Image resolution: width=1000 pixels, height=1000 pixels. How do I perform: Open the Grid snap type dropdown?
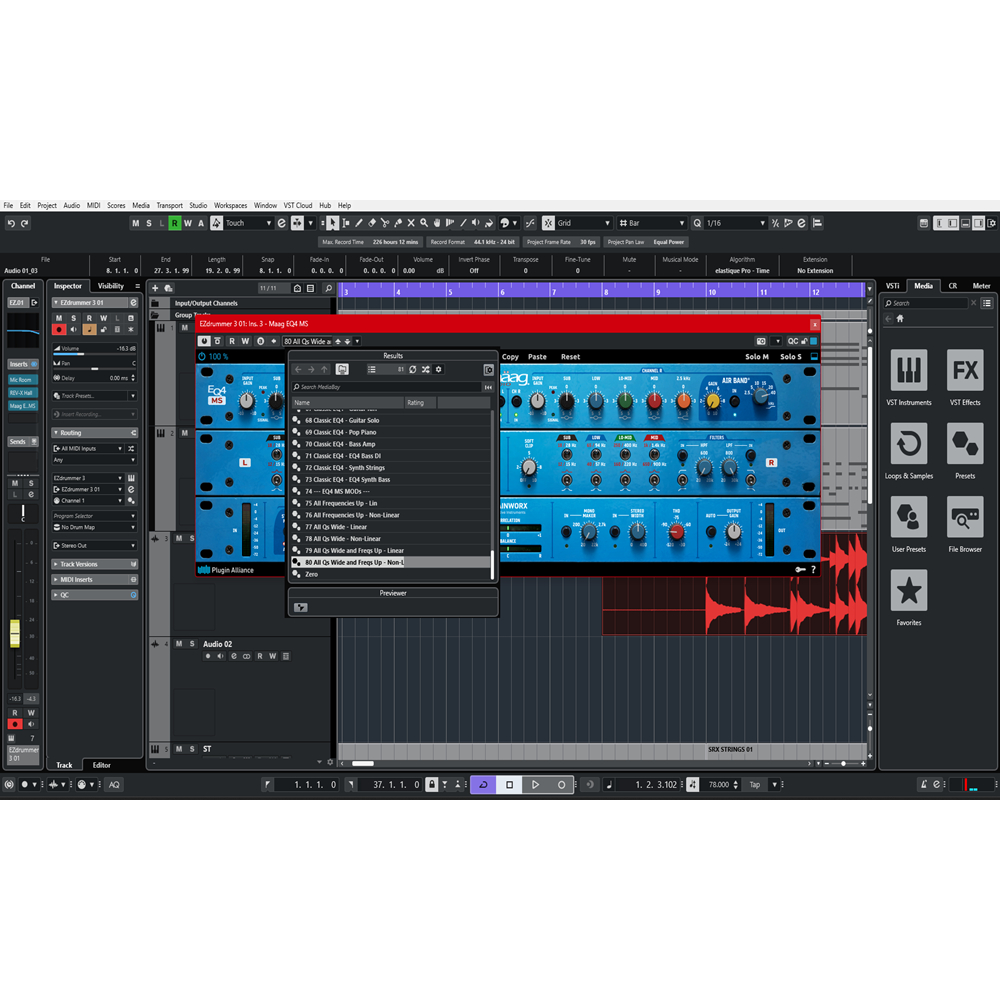pos(584,223)
